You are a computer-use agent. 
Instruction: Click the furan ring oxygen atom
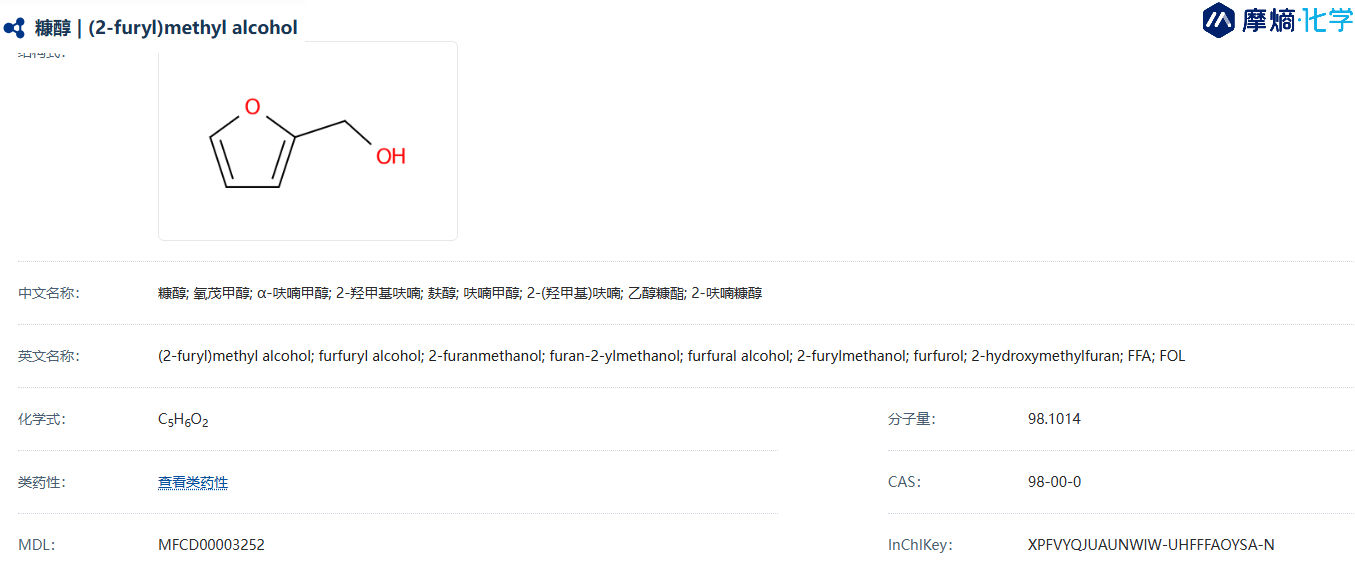[x=253, y=107]
